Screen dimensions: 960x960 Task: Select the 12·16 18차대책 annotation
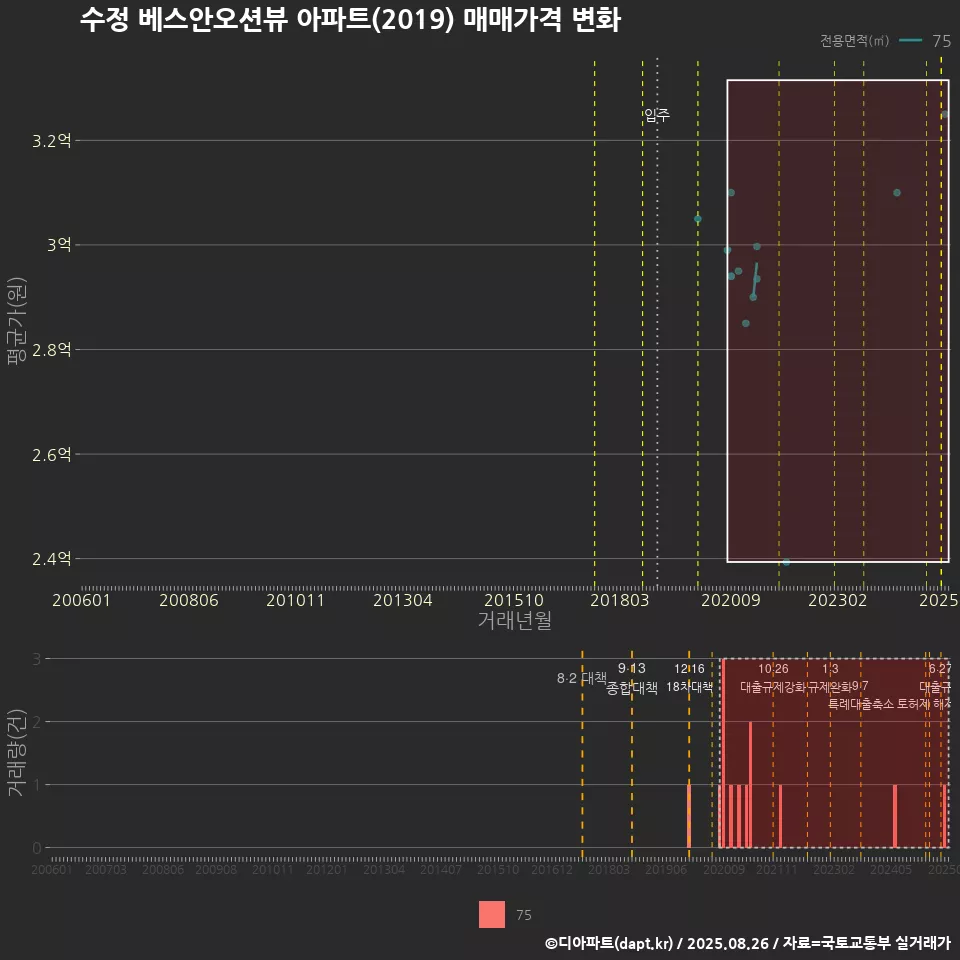(691, 678)
